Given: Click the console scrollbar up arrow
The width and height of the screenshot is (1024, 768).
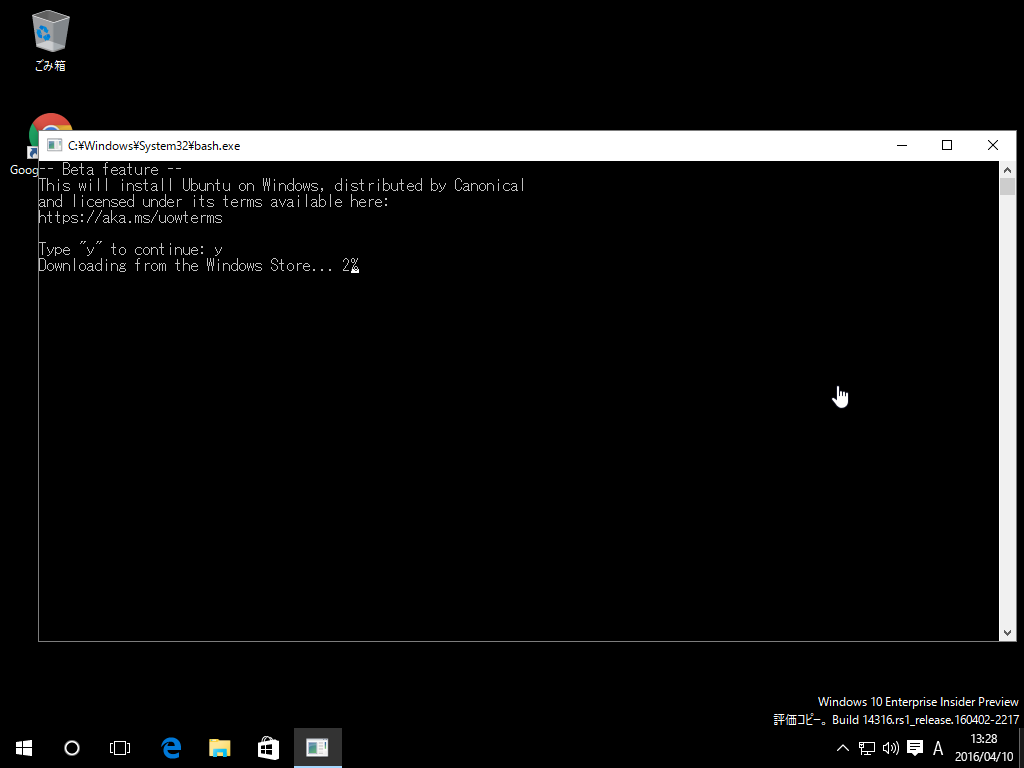Looking at the screenshot, I should pos(1007,170).
